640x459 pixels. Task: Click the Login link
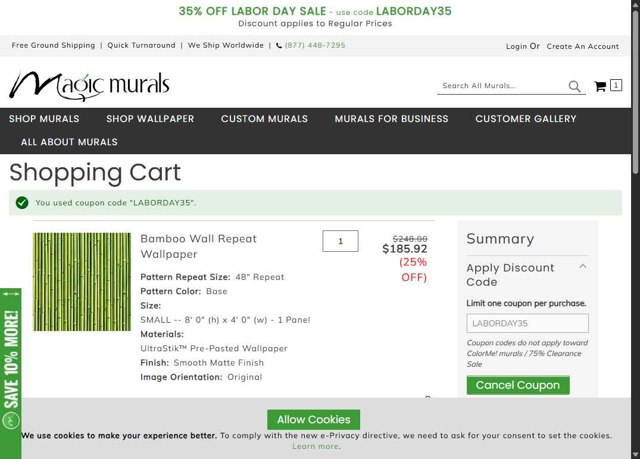click(x=516, y=47)
